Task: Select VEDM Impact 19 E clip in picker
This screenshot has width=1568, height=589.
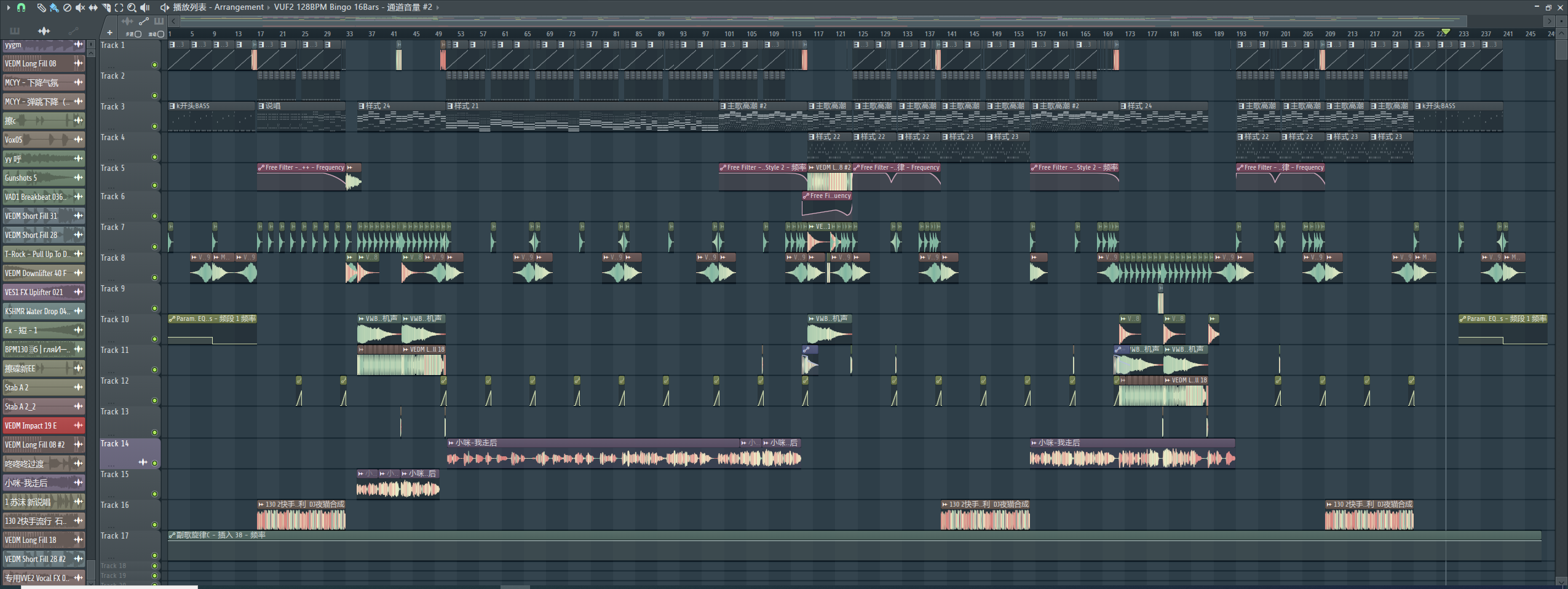Action: coord(37,425)
